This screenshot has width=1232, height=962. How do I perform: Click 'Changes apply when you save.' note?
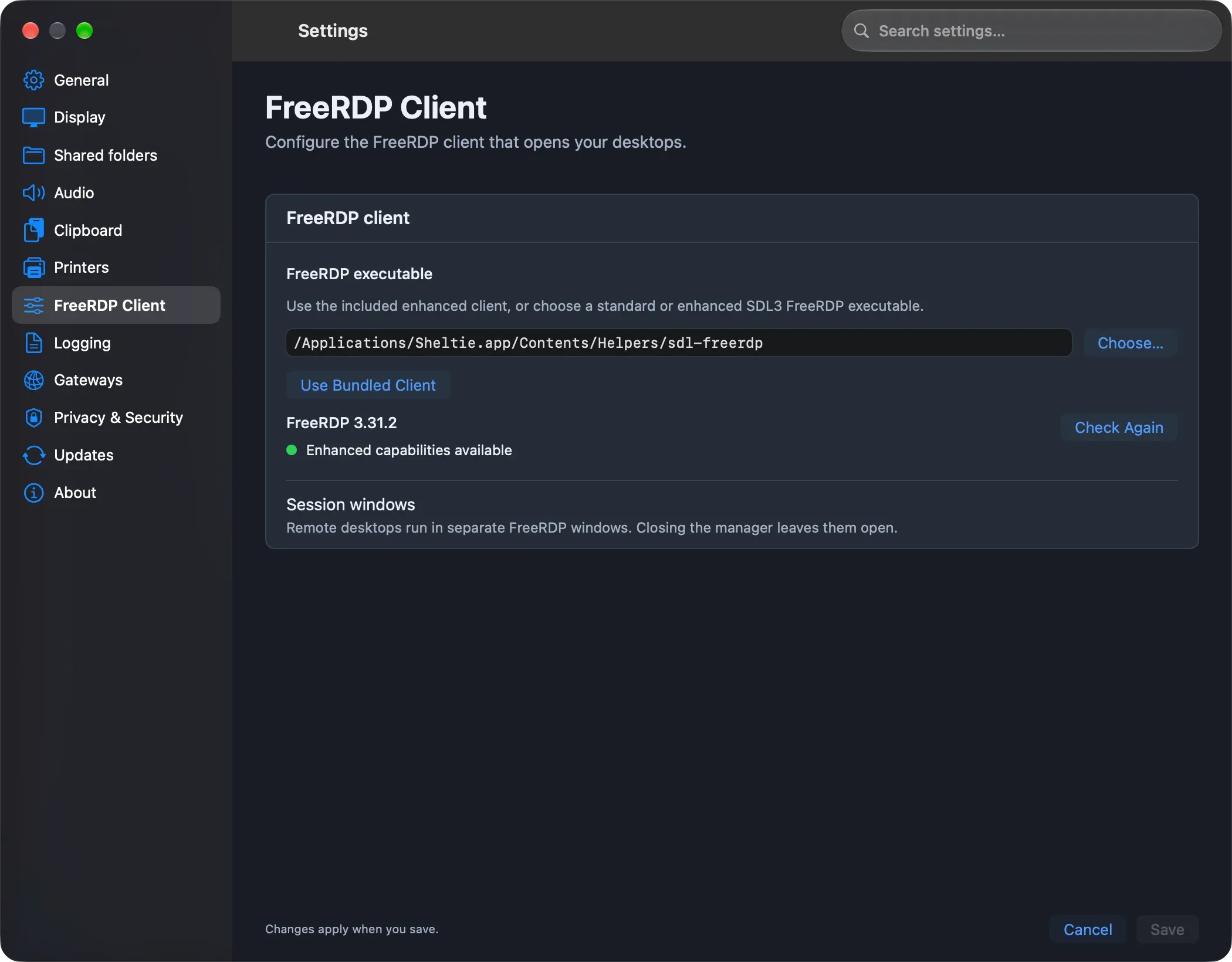(x=351, y=929)
